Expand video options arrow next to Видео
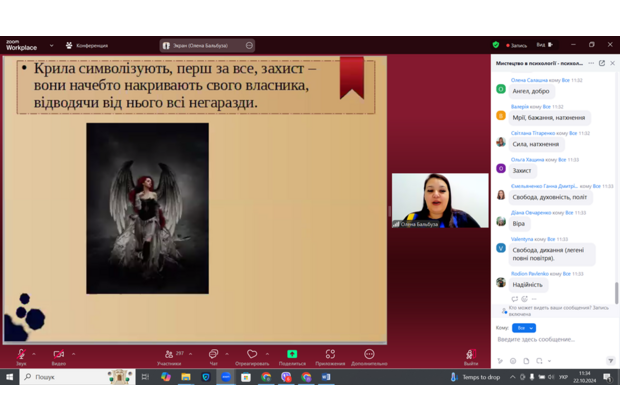 pos(73,353)
